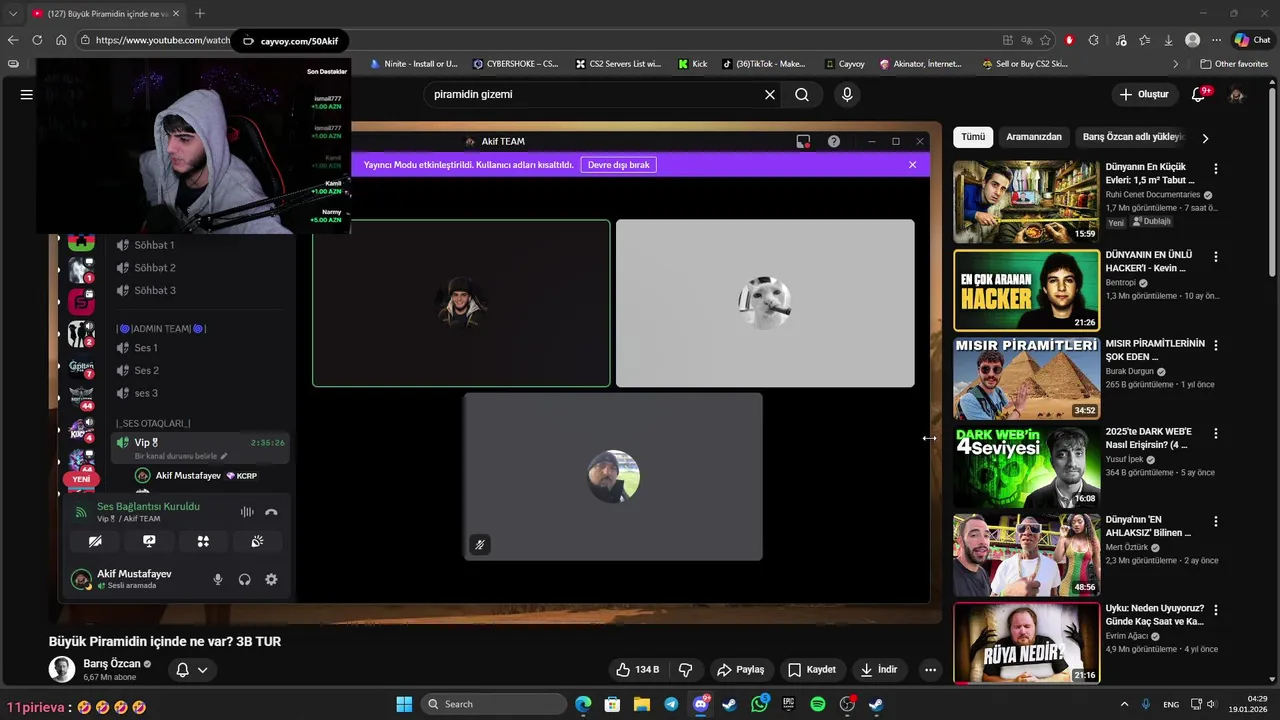Dismiss the streamer mode purple banner
The width and height of the screenshot is (1280, 720).
[912, 165]
